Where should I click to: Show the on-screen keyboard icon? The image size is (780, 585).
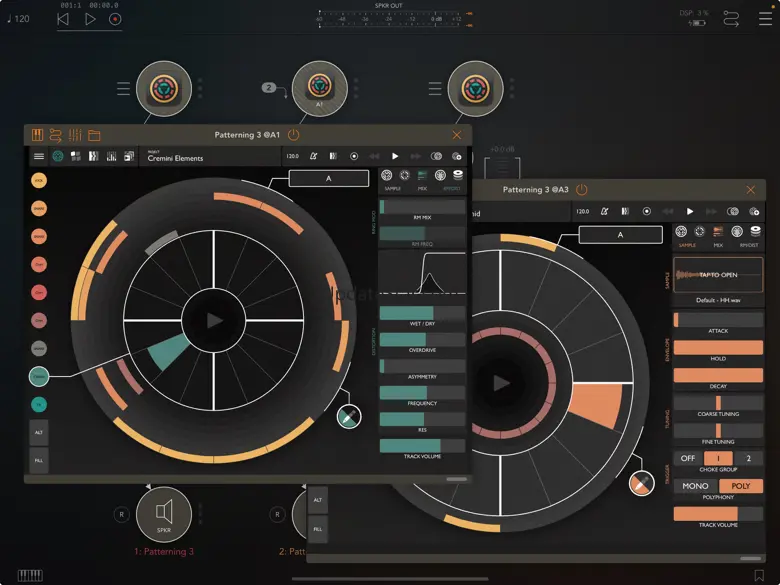pyautogui.click(x=30, y=575)
